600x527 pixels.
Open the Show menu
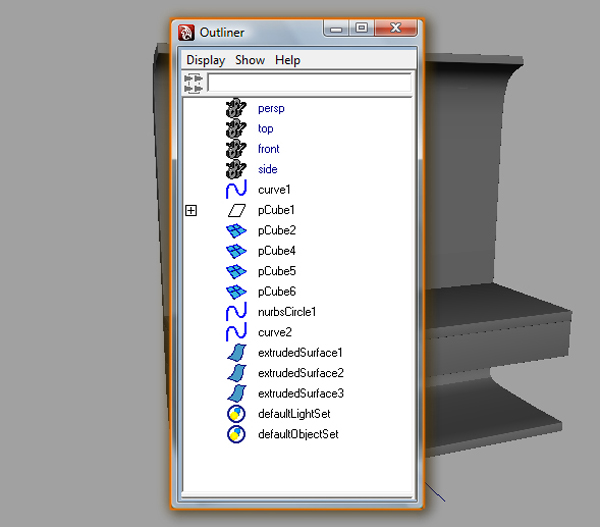tap(250, 60)
